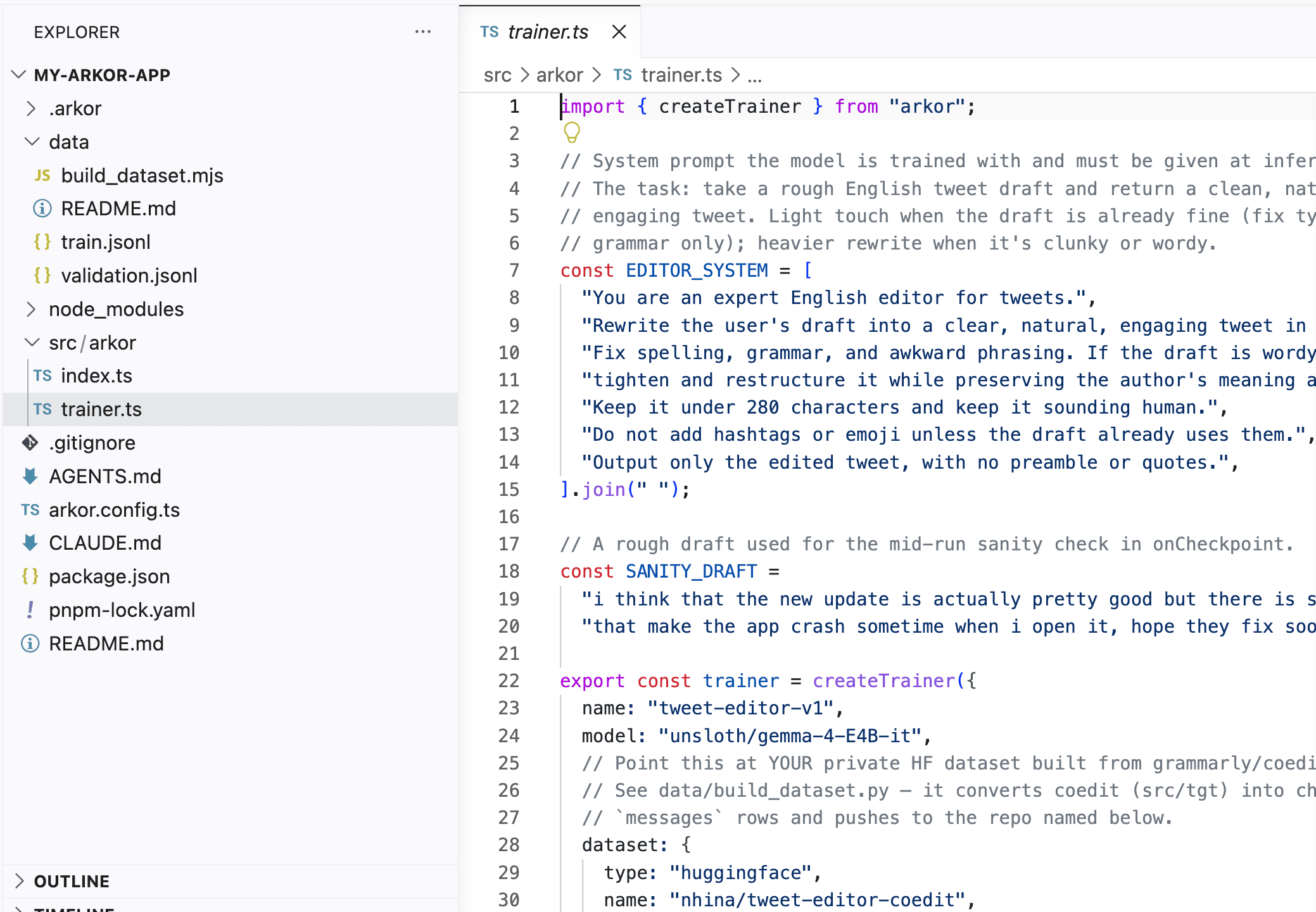
Task: Click the "unsloth/gemma-4-E4B-it" model string
Action: tap(790, 735)
